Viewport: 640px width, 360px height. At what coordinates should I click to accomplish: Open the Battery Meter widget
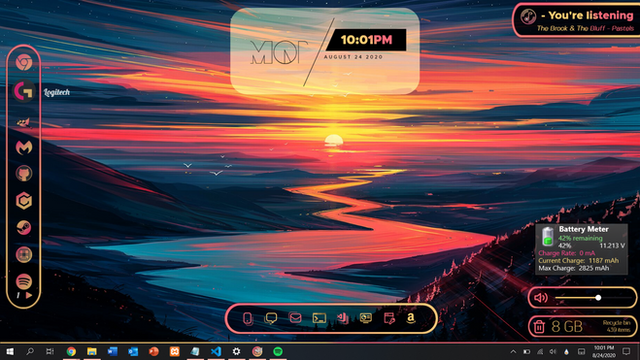pyautogui.click(x=581, y=249)
